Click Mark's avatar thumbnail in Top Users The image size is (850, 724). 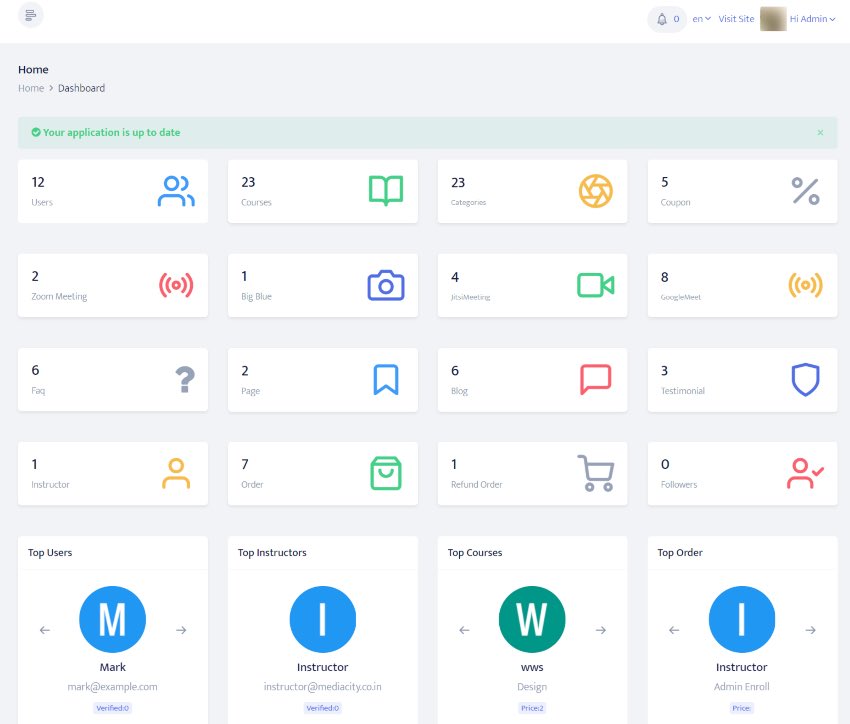pyautogui.click(x=112, y=618)
